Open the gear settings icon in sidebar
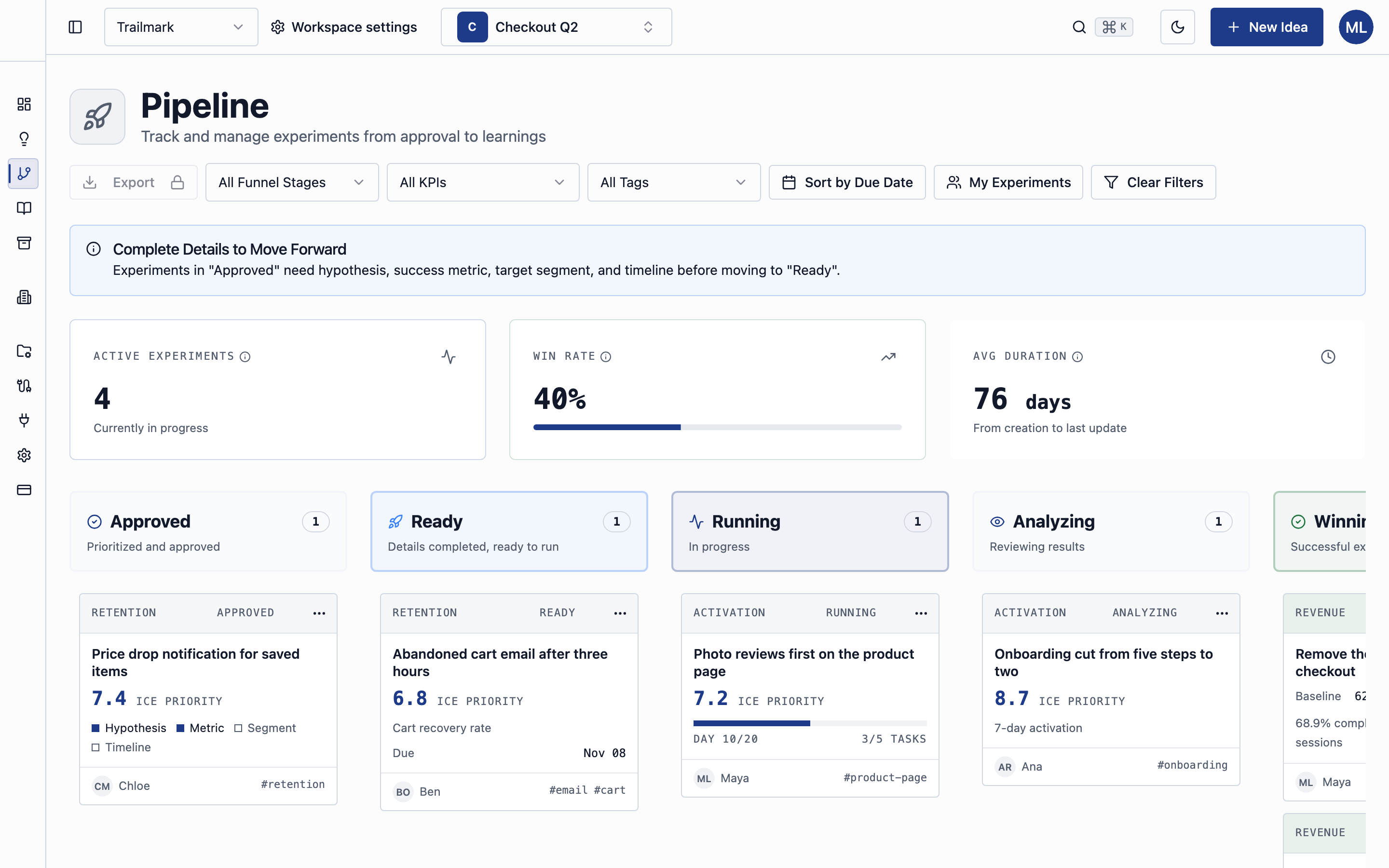Image resolution: width=1389 pixels, height=868 pixels. point(24,455)
